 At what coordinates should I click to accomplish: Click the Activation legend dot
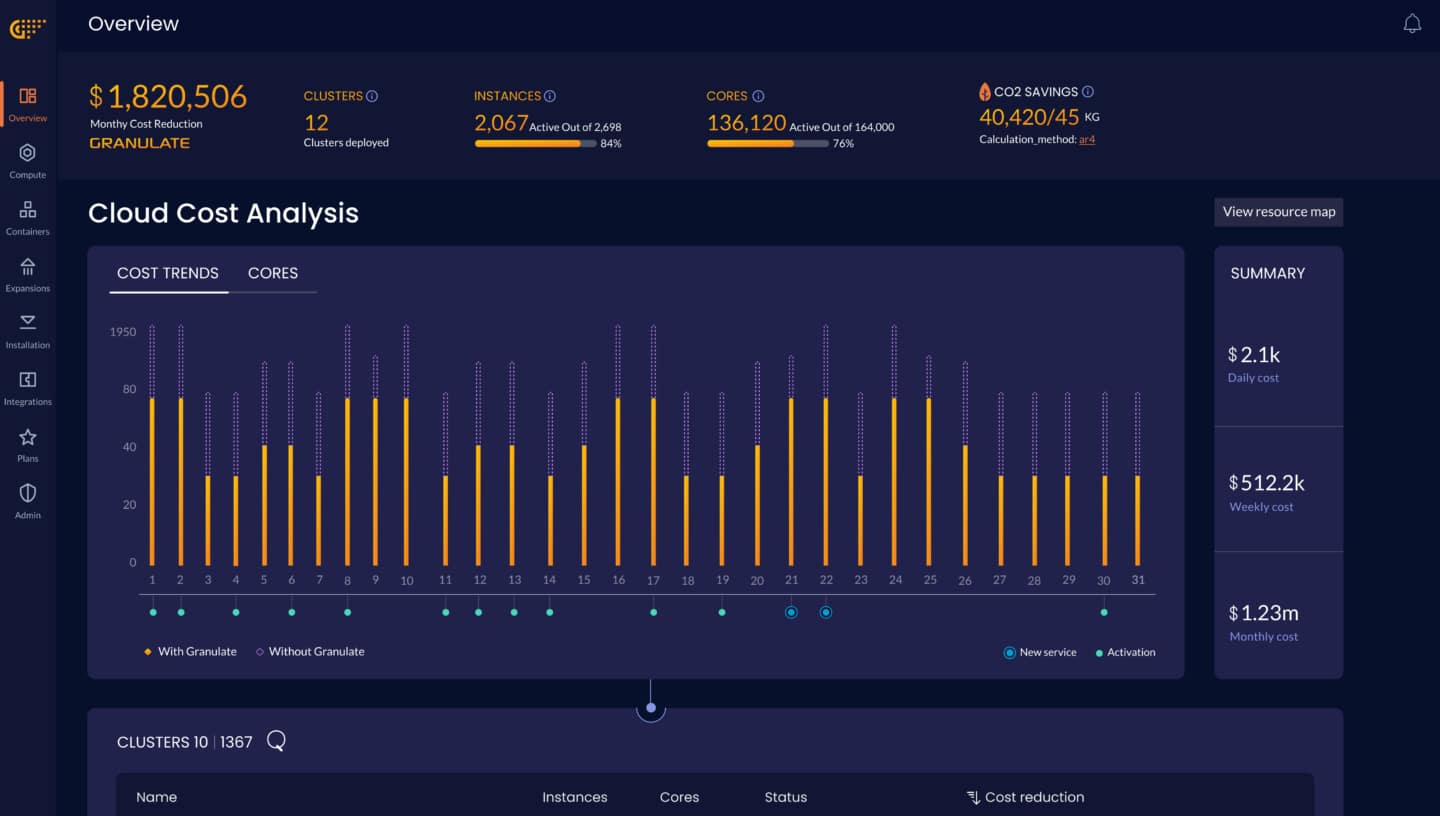1100,653
